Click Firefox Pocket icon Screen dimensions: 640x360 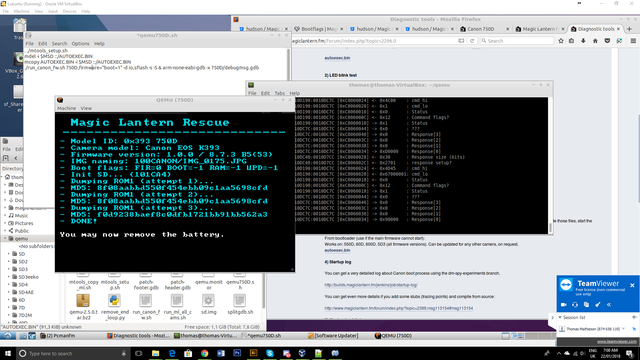(x=607, y=41)
